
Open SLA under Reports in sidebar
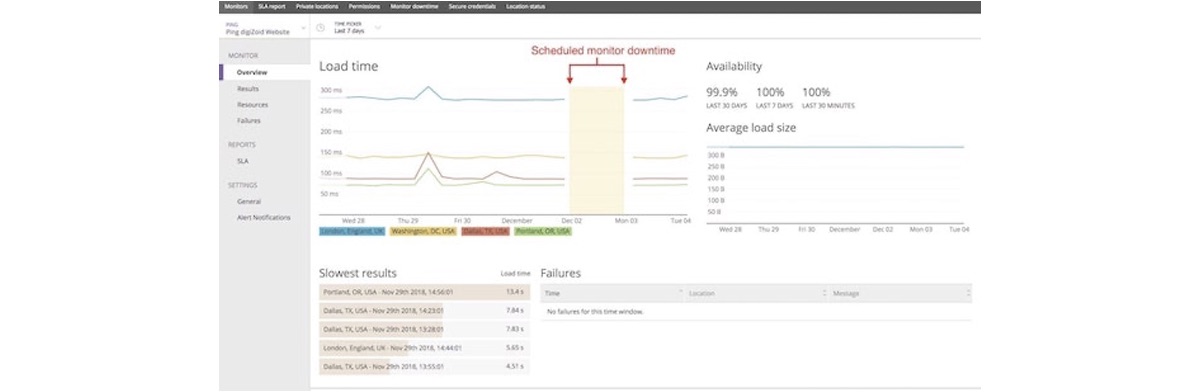pos(242,160)
